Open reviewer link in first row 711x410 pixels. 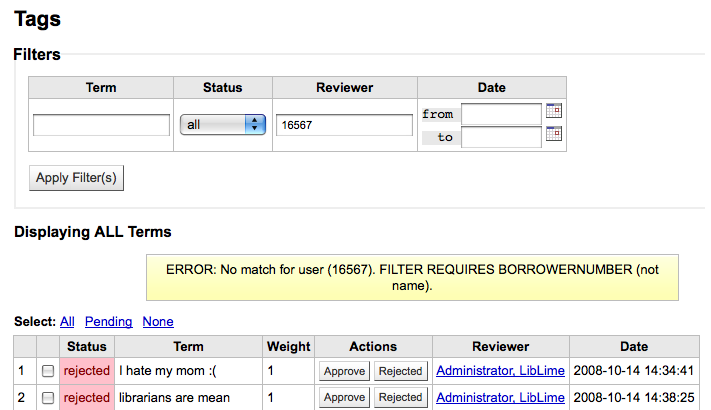coord(500,371)
